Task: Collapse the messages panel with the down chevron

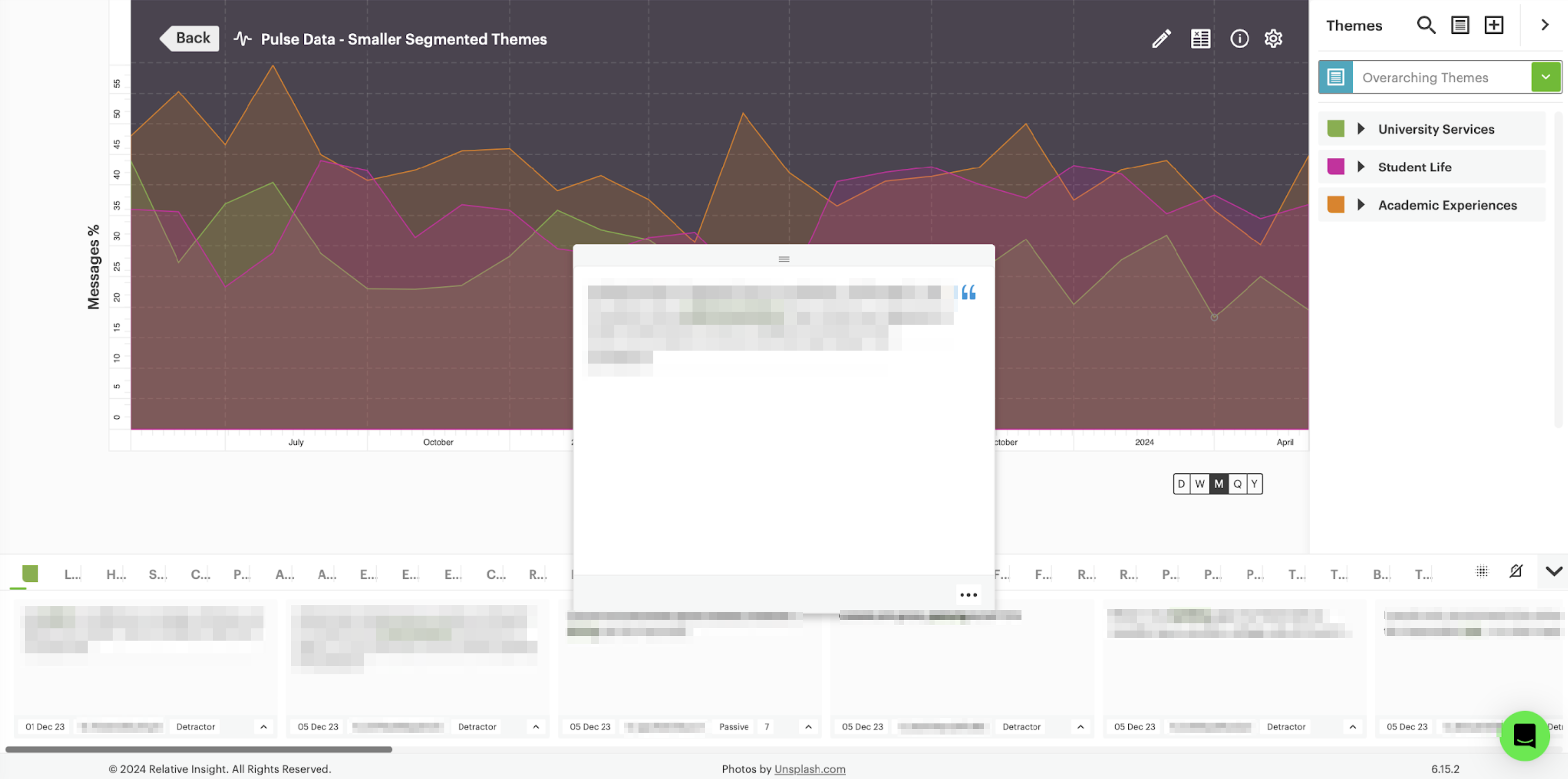Action: pyautogui.click(x=1554, y=572)
